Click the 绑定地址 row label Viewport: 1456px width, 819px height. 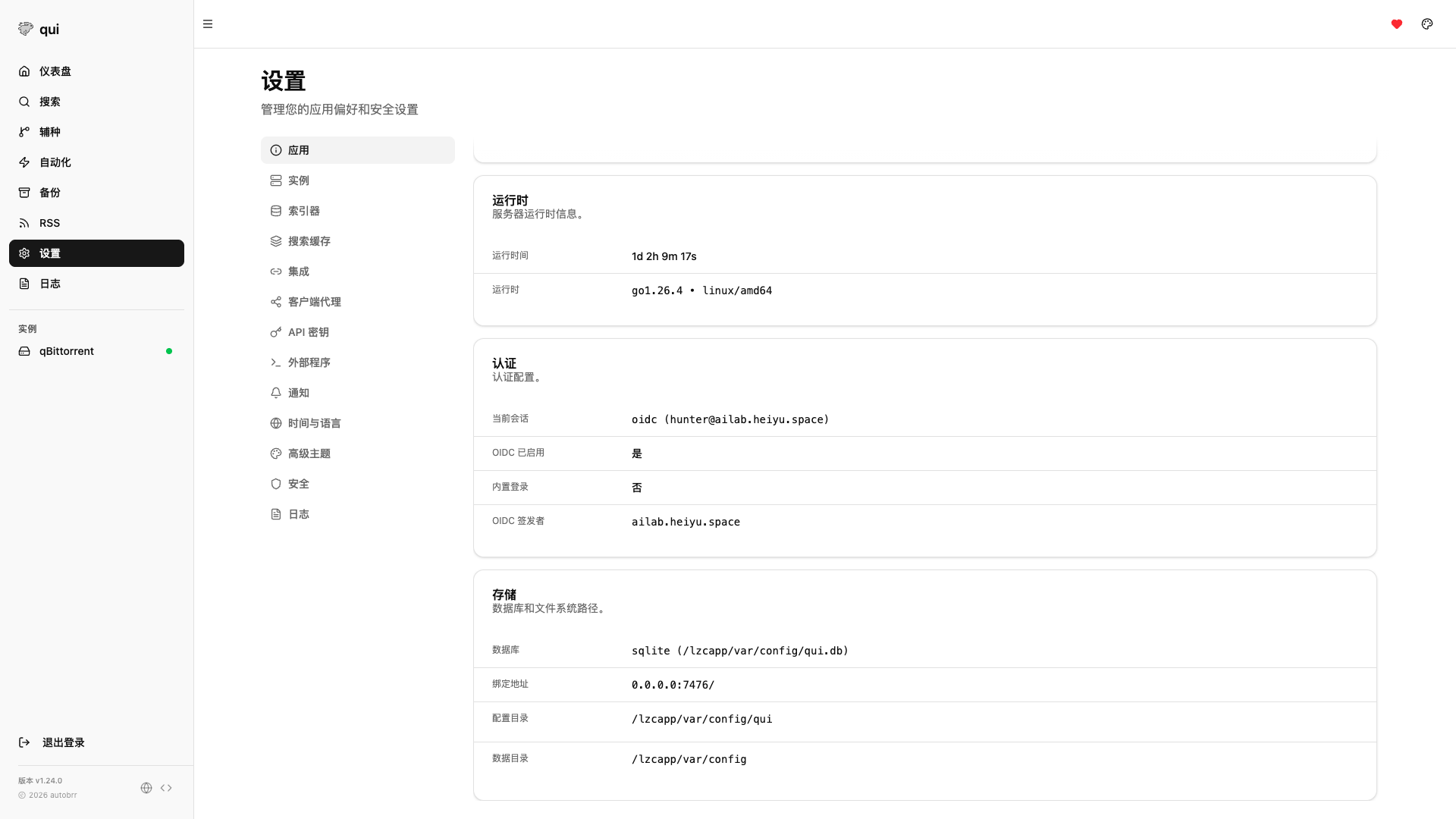click(x=510, y=684)
